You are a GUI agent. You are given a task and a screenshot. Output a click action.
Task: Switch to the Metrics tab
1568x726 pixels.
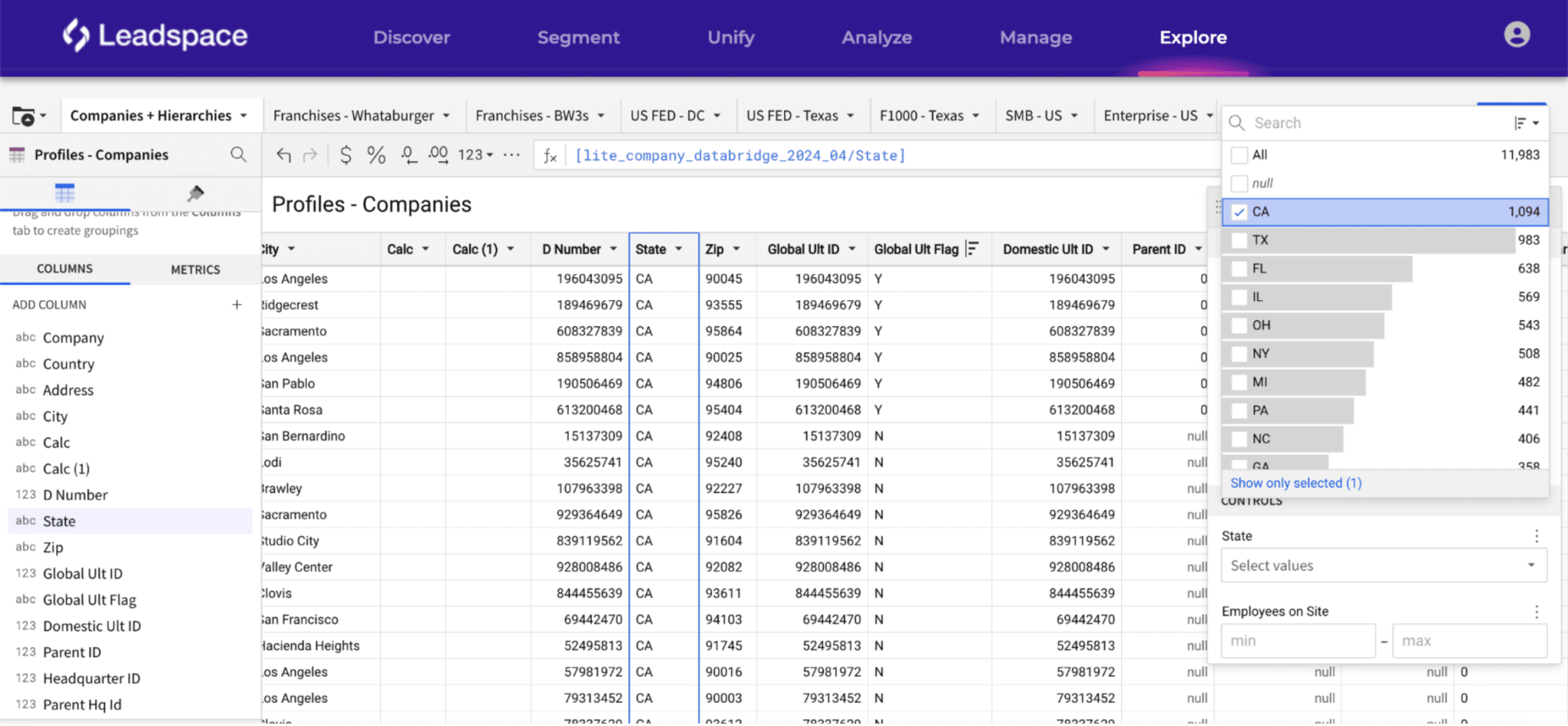click(x=196, y=269)
